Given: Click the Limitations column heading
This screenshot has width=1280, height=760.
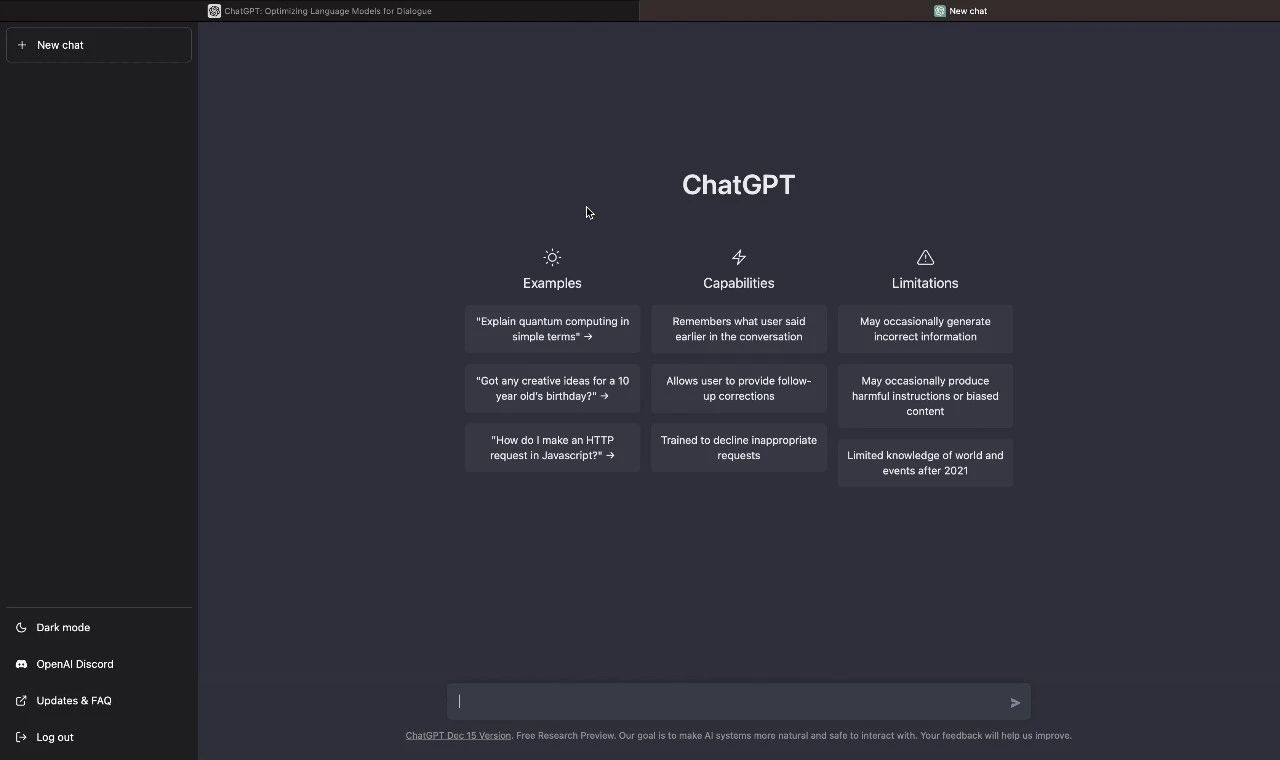Looking at the screenshot, I should (925, 283).
